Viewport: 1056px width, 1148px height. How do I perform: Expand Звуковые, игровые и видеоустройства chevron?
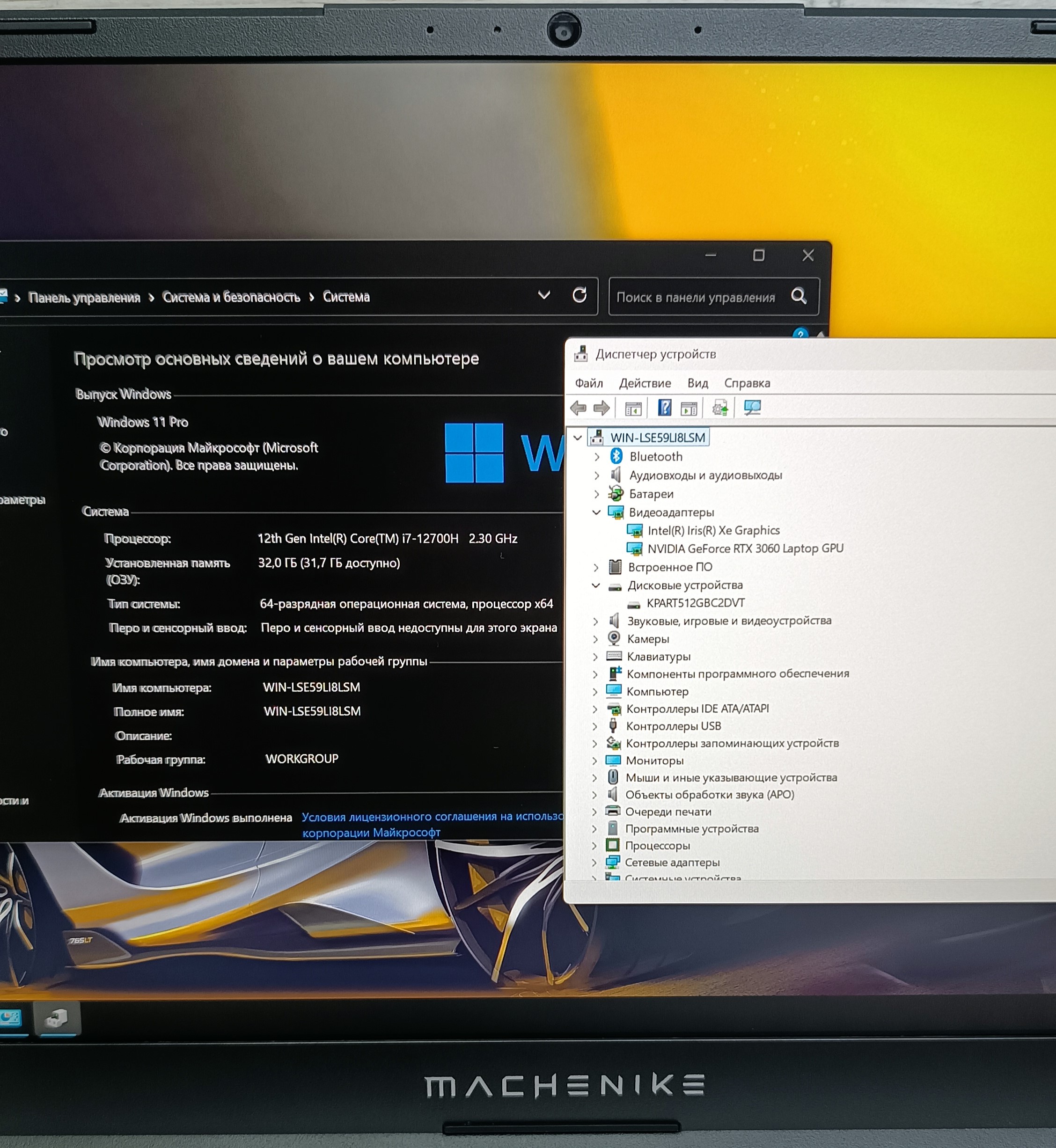pyautogui.click(x=595, y=621)
